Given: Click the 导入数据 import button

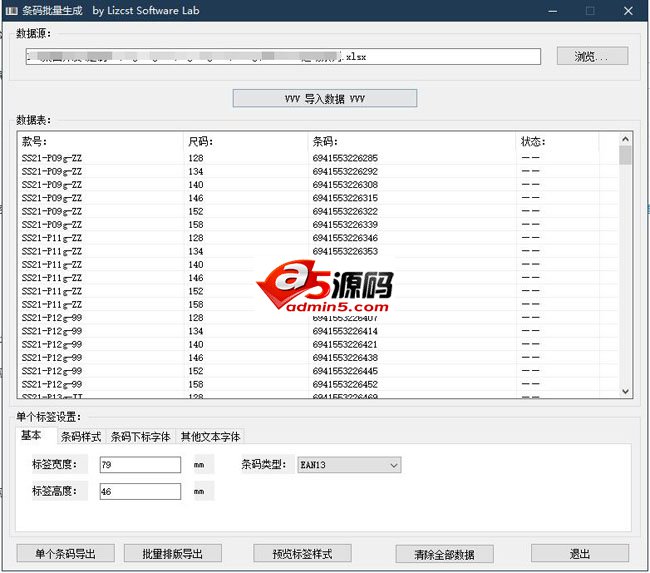Looking at the screenshot, I should [325, 98].
